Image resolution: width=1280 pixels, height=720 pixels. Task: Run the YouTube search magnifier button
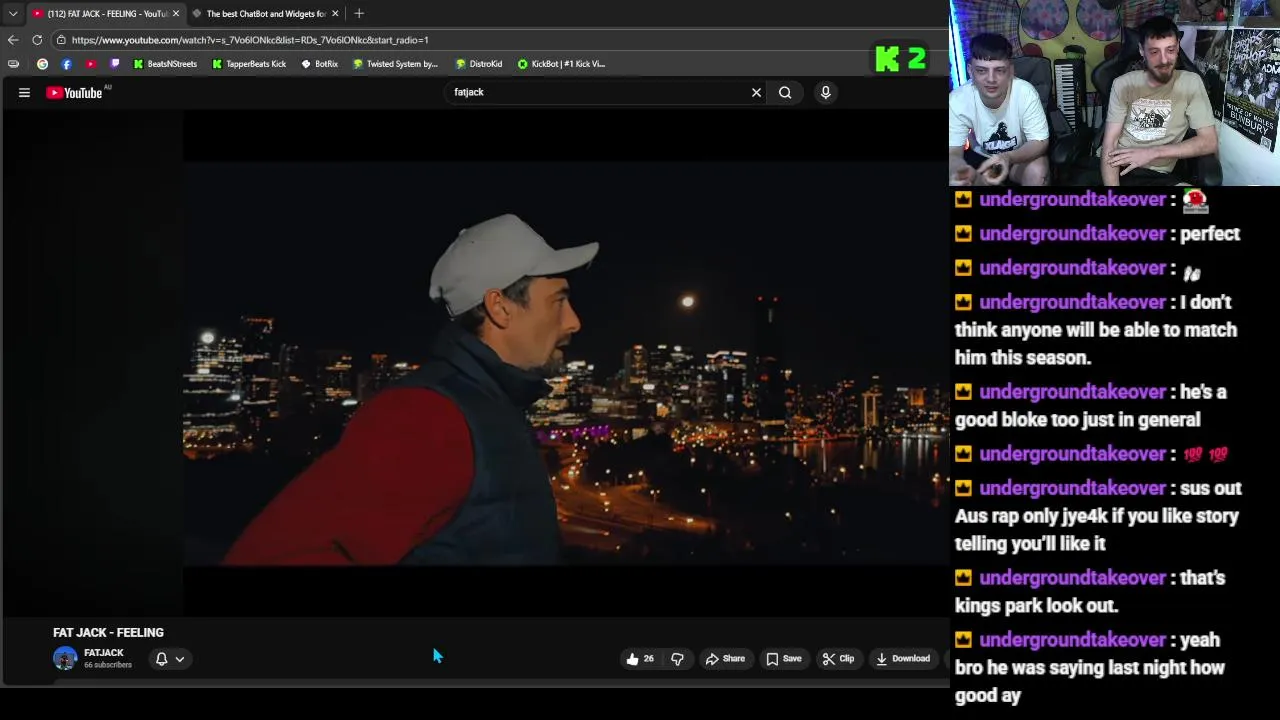[x=785, y=93]
